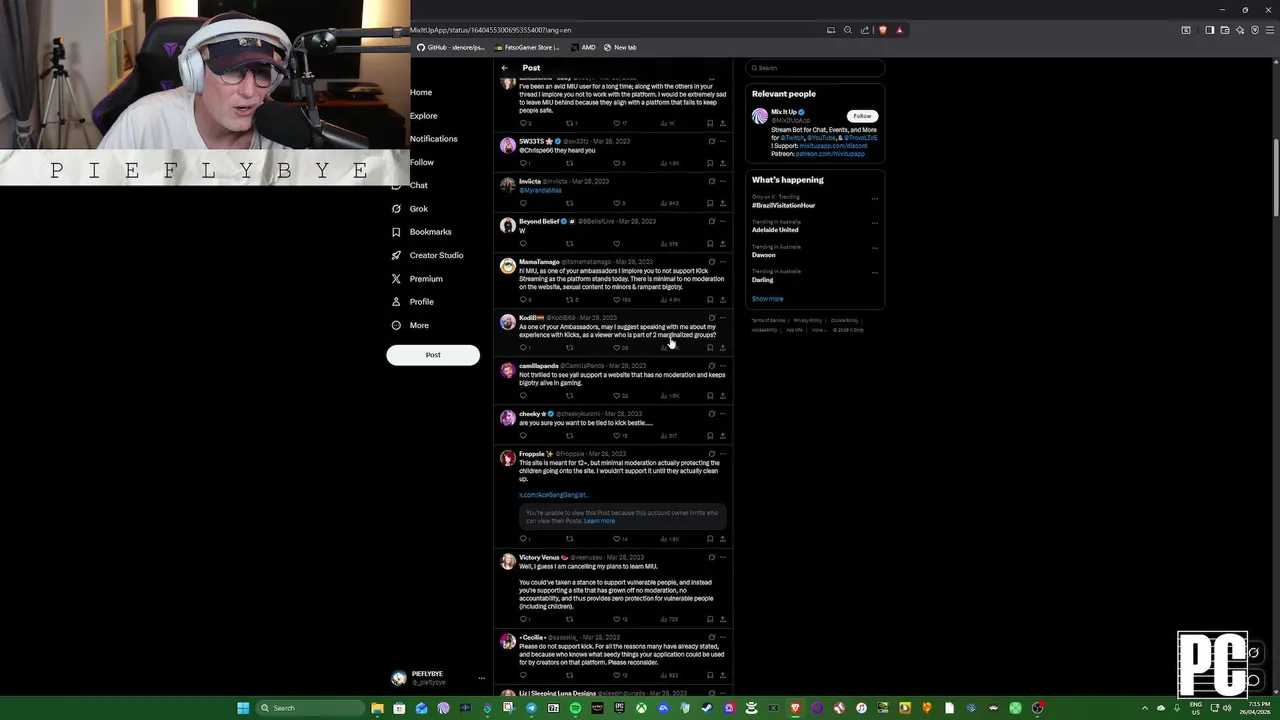Open more options on Victory Venus reply
Screen dimensions: 1280x720
click(723, 557)
